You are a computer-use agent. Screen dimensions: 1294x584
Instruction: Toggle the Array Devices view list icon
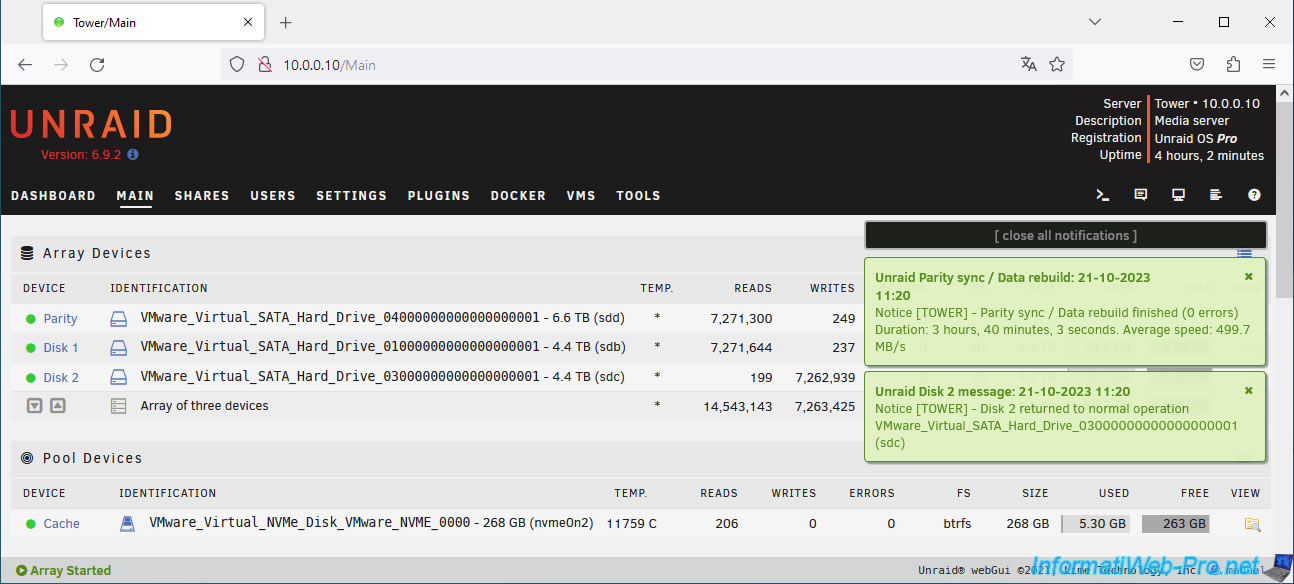(x=1244, y=254)
